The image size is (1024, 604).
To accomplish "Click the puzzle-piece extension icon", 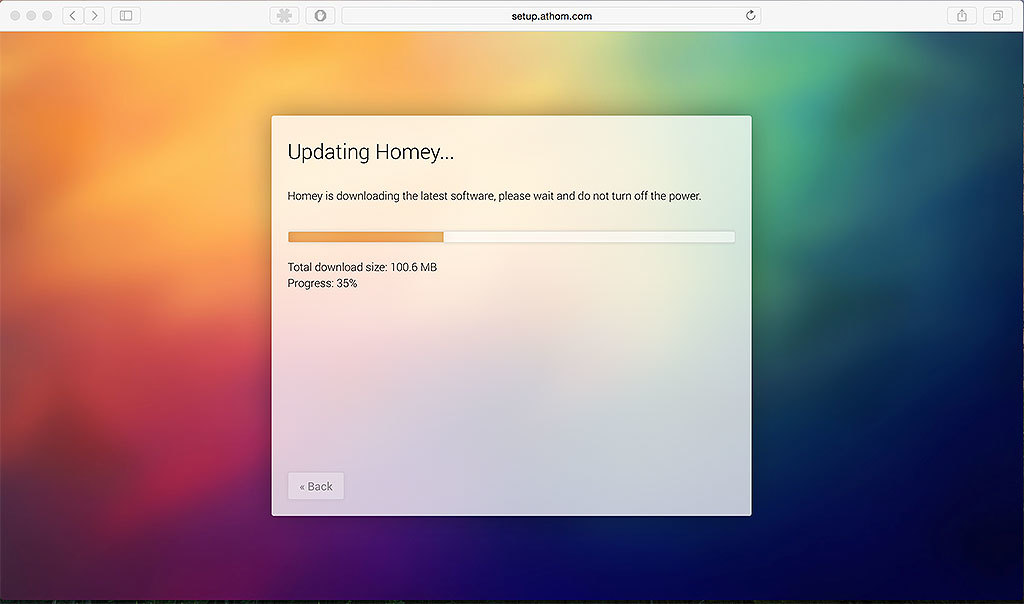I will click(284, 16).
